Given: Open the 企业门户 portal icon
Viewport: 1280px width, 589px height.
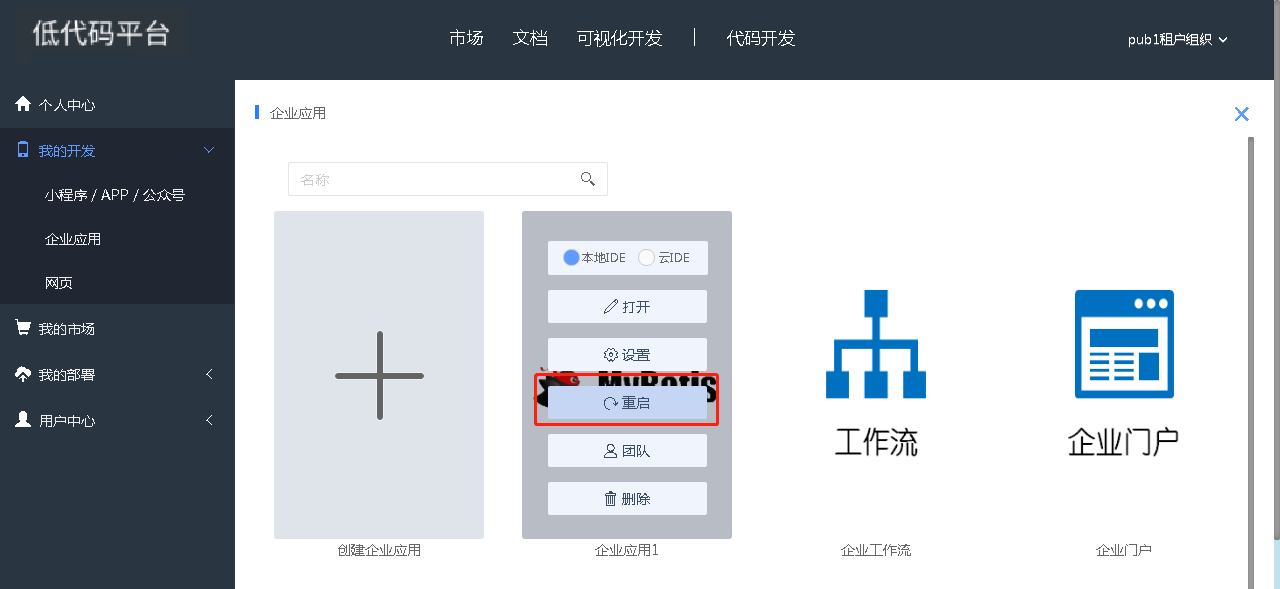Looking at the screenshot, I should 1123,345.
